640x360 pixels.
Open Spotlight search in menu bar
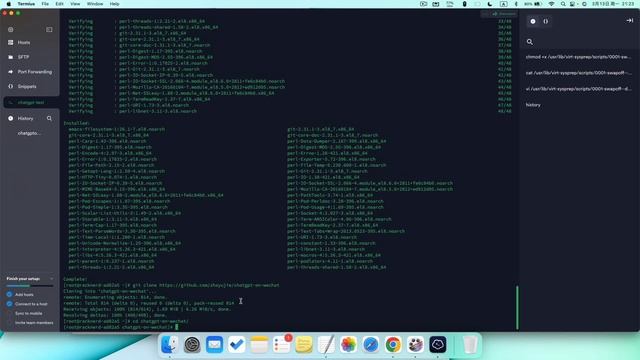pos(563,4)
